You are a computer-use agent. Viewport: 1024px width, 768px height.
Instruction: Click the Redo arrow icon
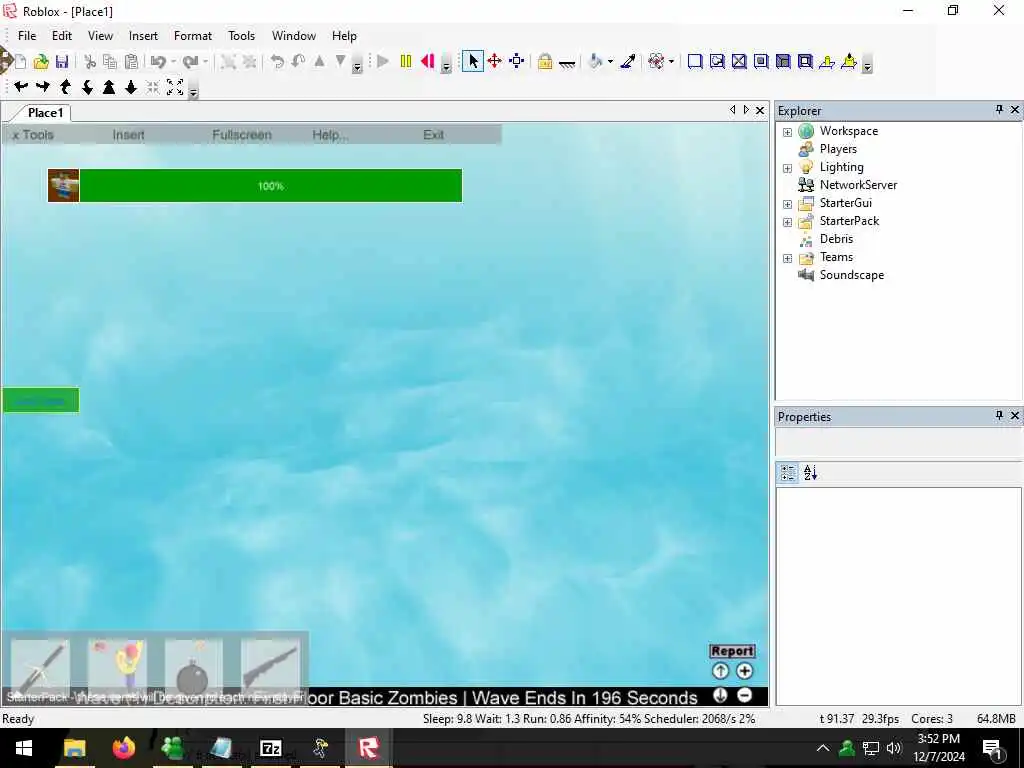[191, 61]
